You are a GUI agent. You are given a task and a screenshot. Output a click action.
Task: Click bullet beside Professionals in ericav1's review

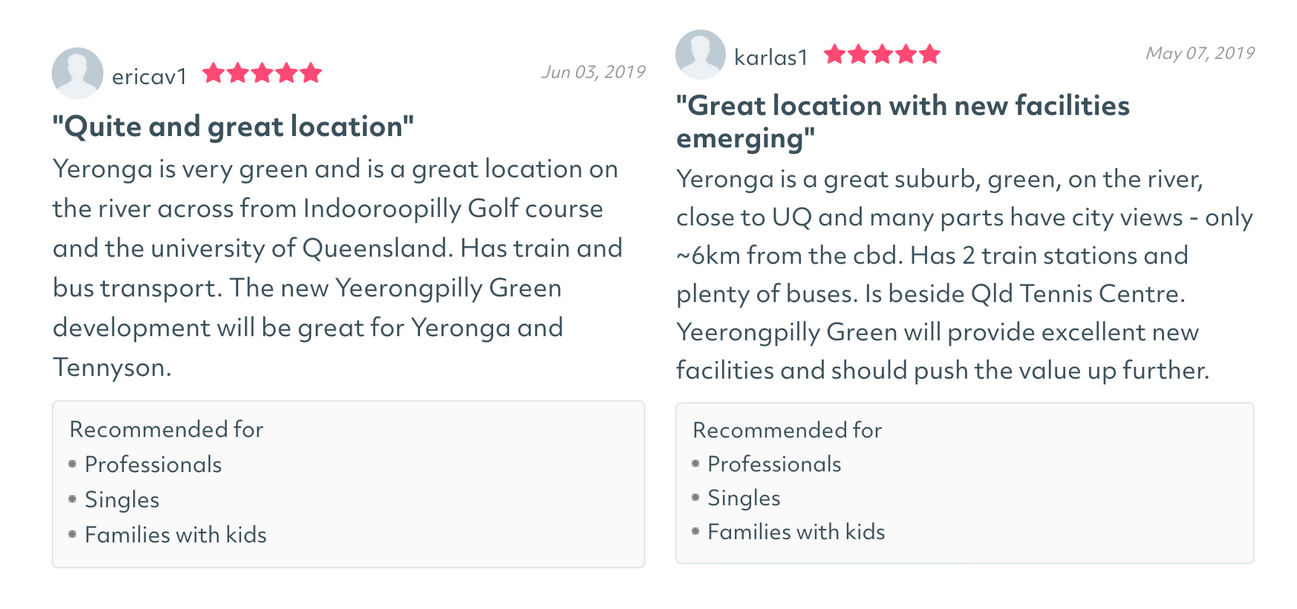(x=73, y=464)
